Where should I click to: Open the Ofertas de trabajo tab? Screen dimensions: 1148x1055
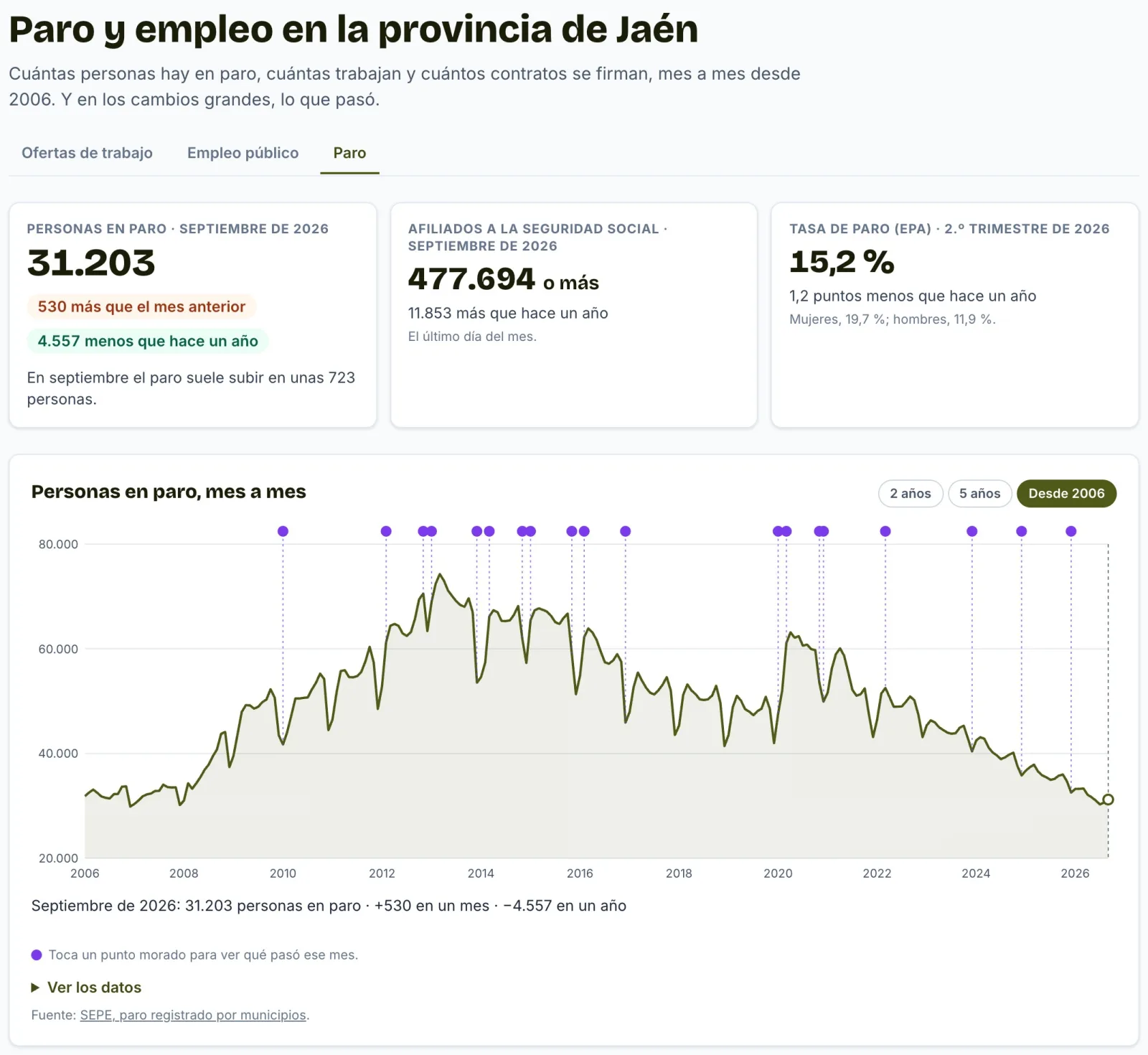pyautogui.click(x=87, y=153)
